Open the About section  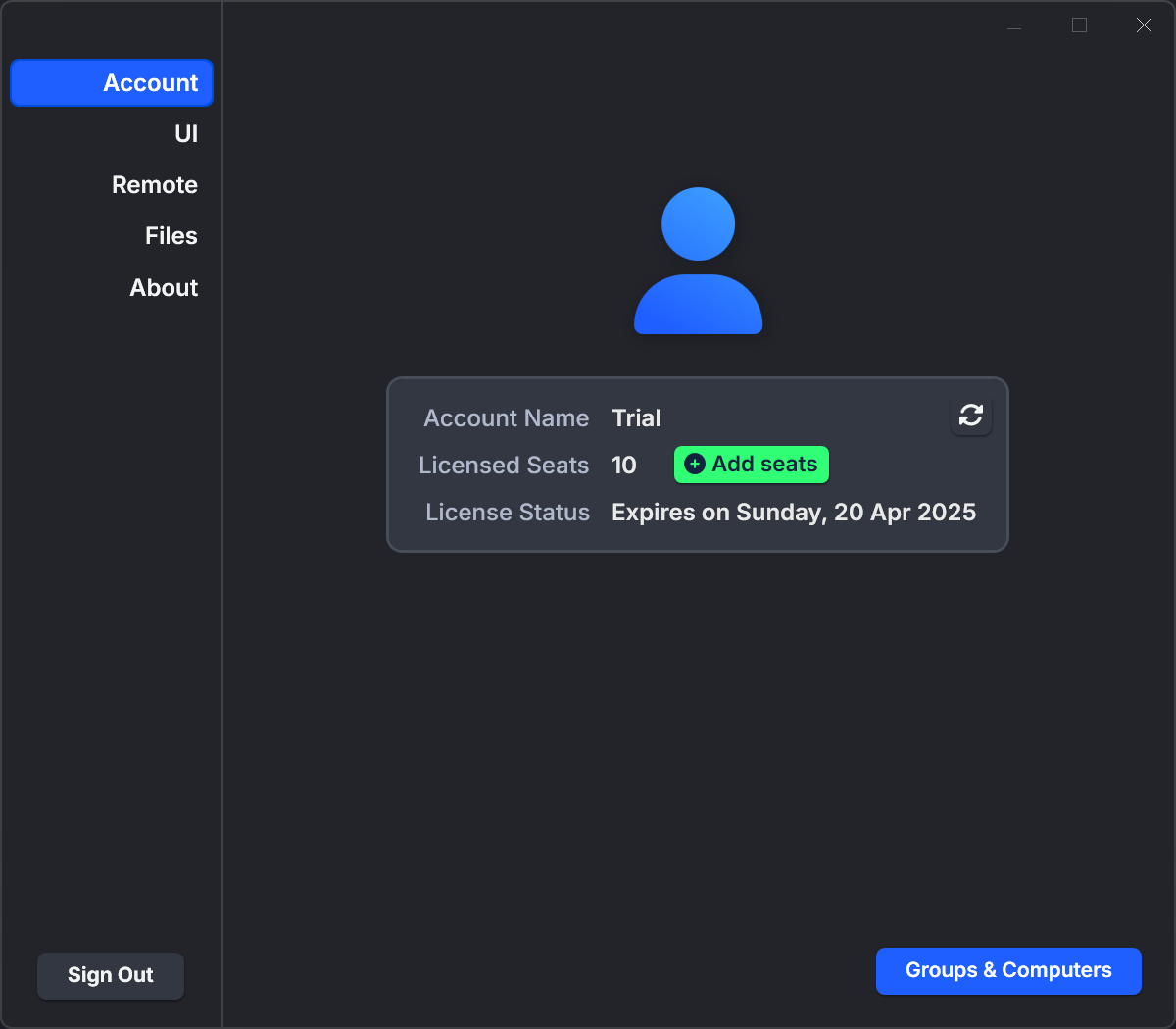click(x=164, y=288)
